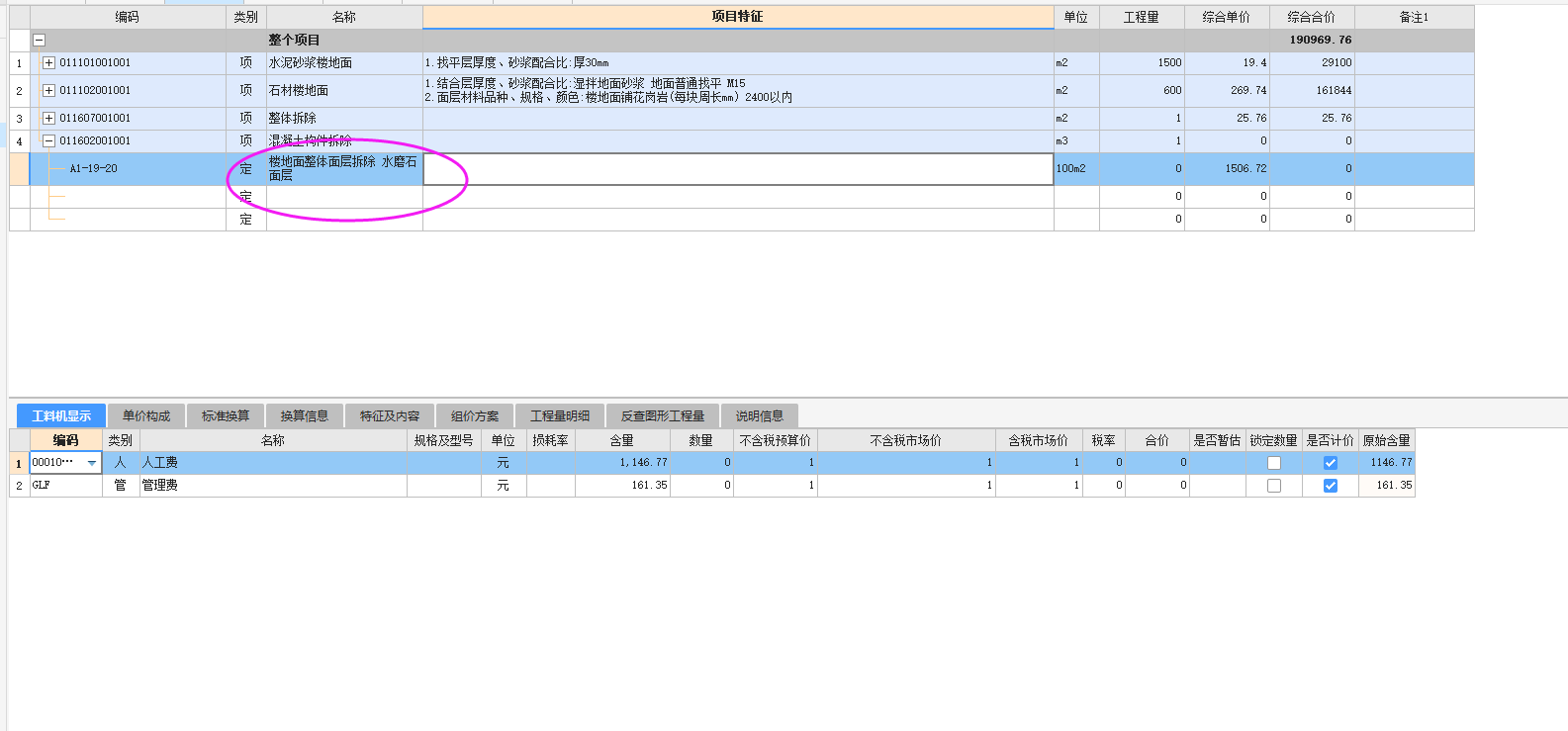Click the 工程量 column header
The image size is (1568, 731).
click(x=1142, y=17)
